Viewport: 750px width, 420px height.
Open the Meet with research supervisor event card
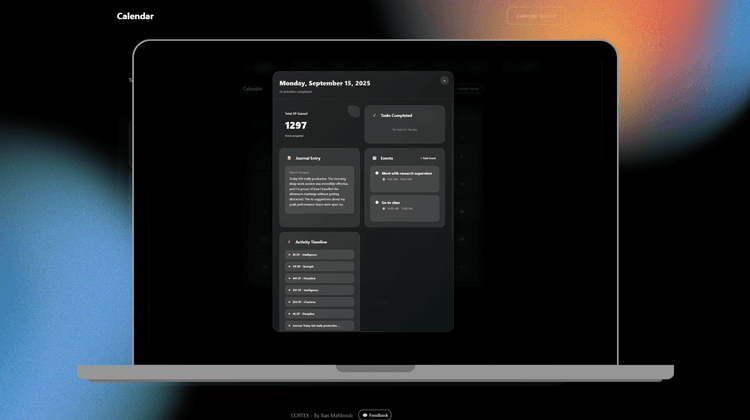coord(405,176)
